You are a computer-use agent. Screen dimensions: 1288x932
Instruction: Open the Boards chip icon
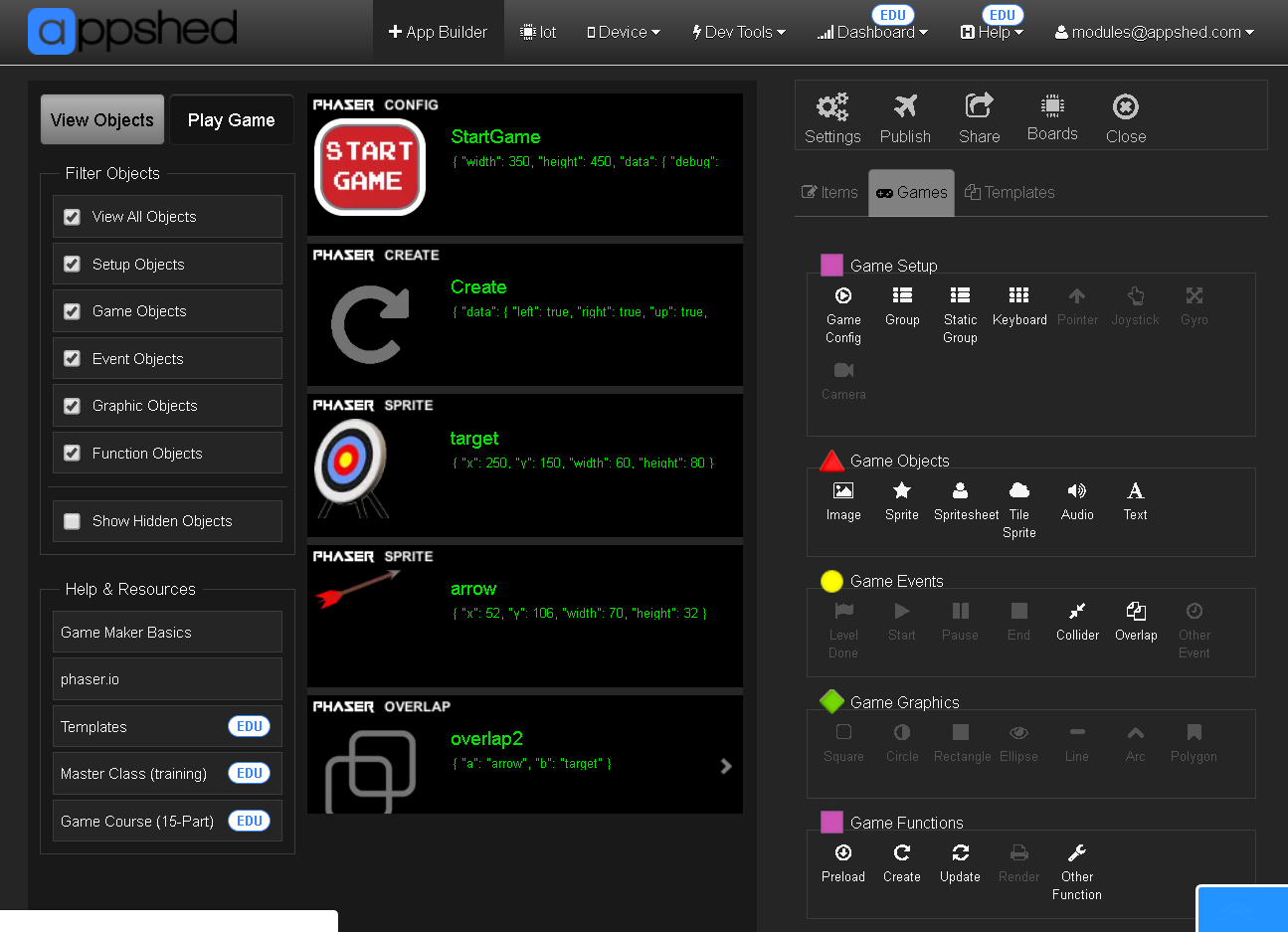(x=1052, y=104)
